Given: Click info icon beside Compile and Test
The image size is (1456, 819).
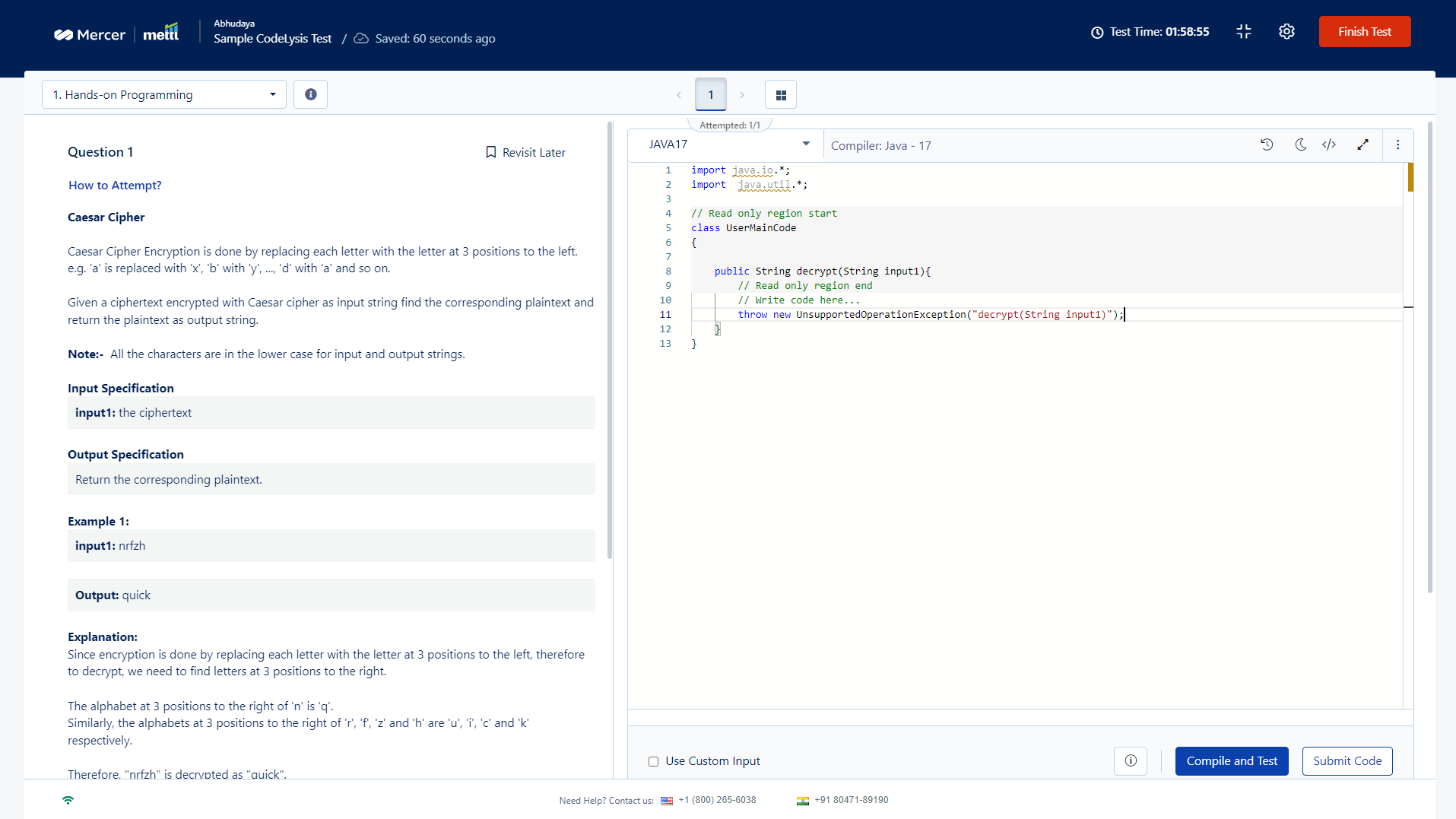Looking at the screenshot, I should [x=1130, y=761].
